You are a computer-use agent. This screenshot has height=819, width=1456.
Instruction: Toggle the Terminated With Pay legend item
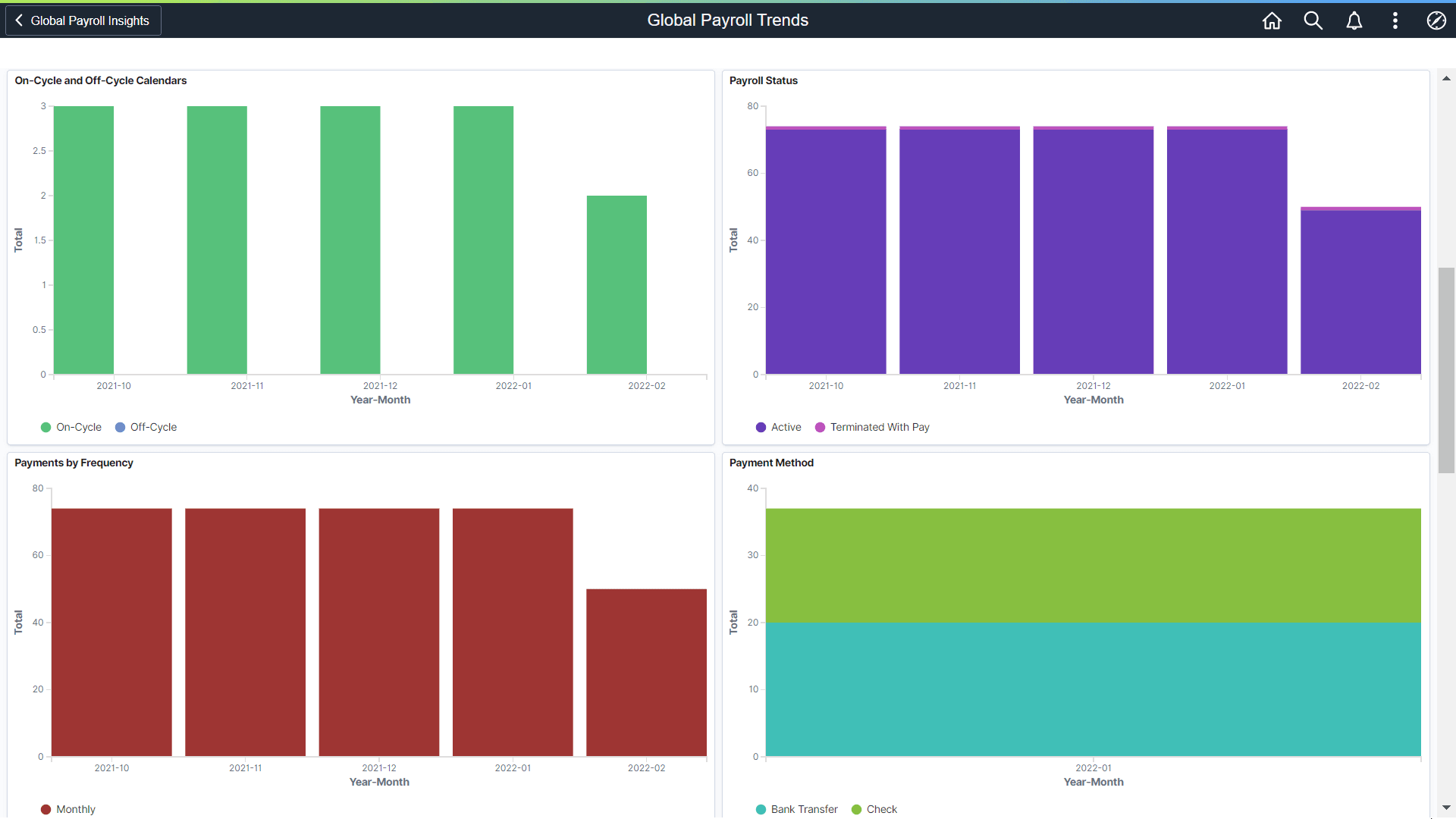[x=871, y=427]
